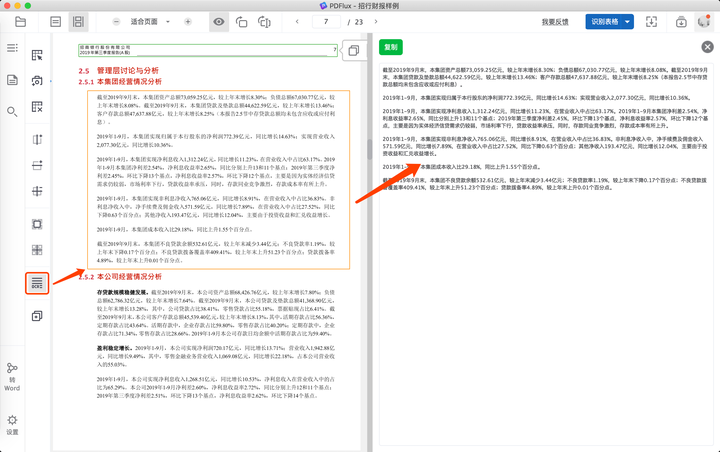Open the 适合页面 zoom dropdown

[x=150, y=22]
